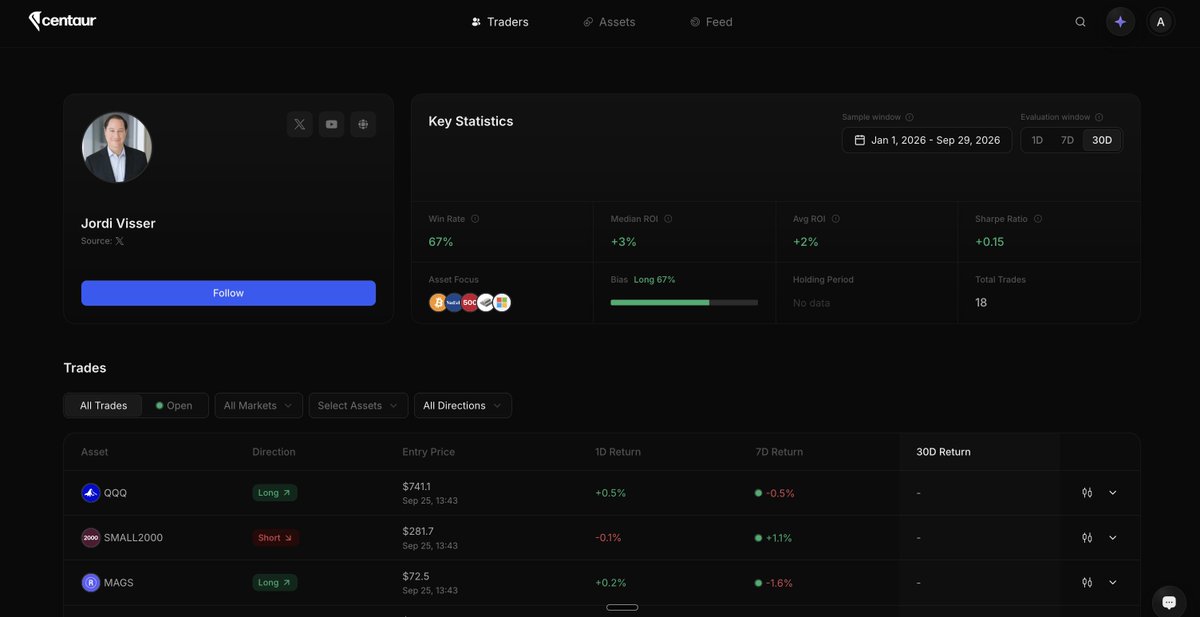Open the AI sparkle assistant button
This screenshot has width=1200, height=617.
[1120, 22]
